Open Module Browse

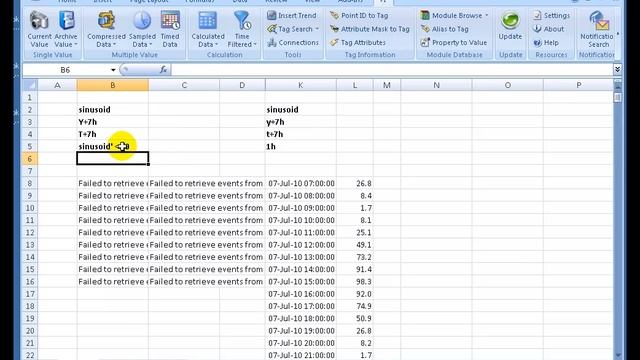(x=454, y=16)
